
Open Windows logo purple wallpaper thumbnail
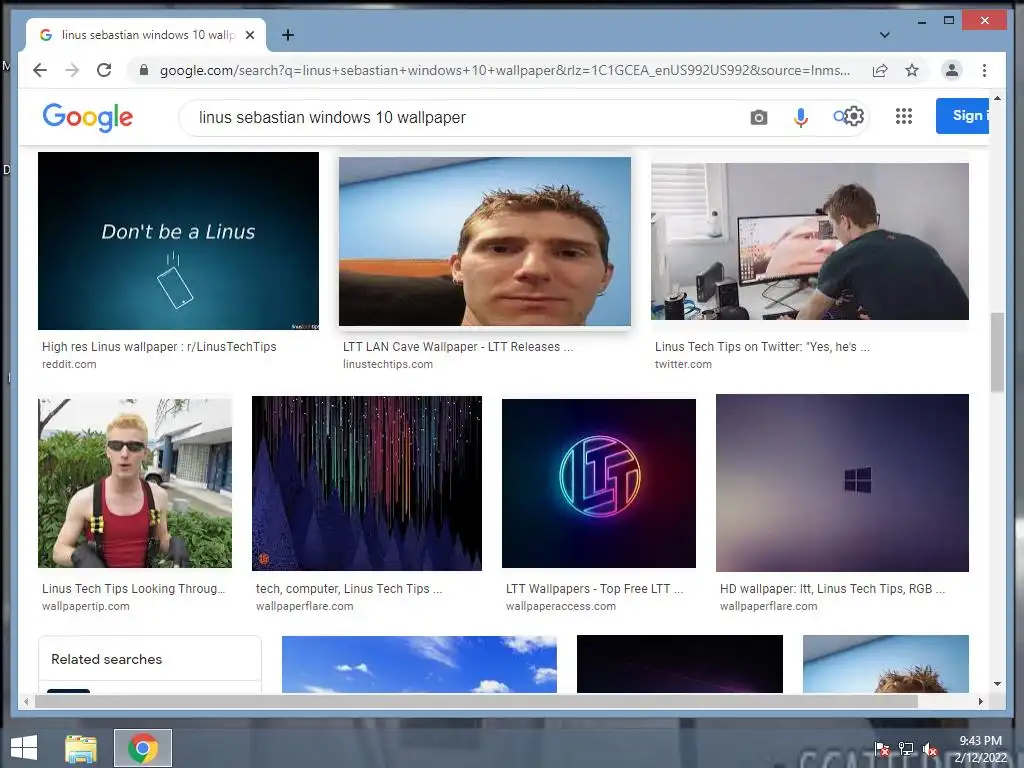click(842, 483)
